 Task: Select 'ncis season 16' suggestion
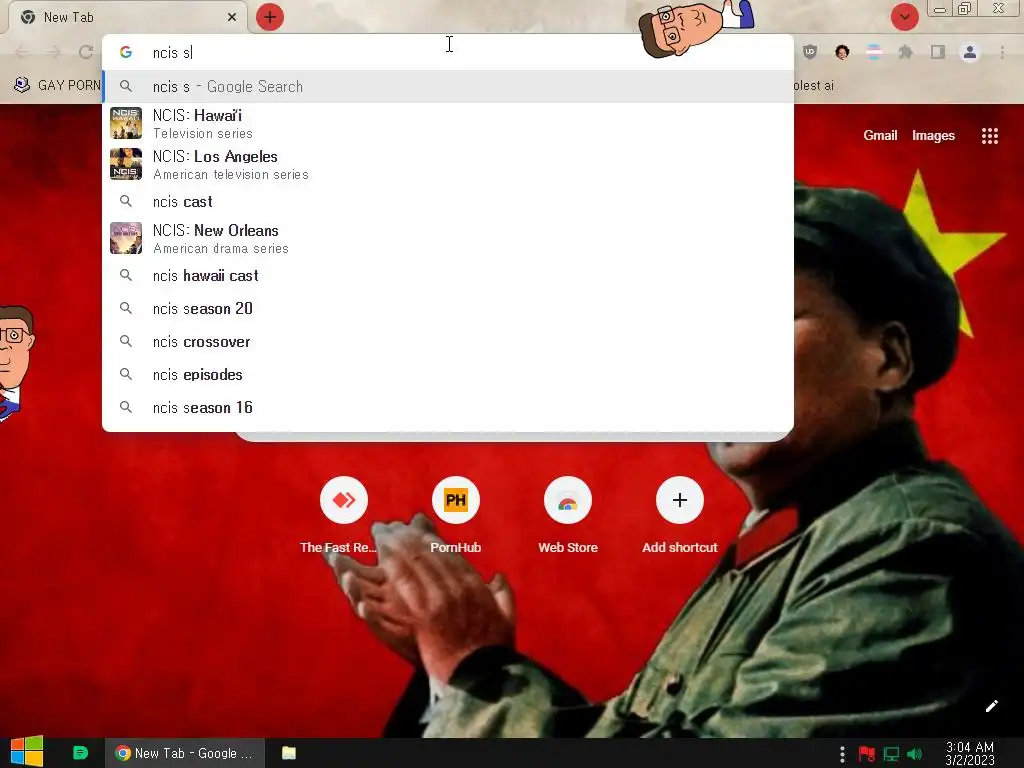(448, 408)
